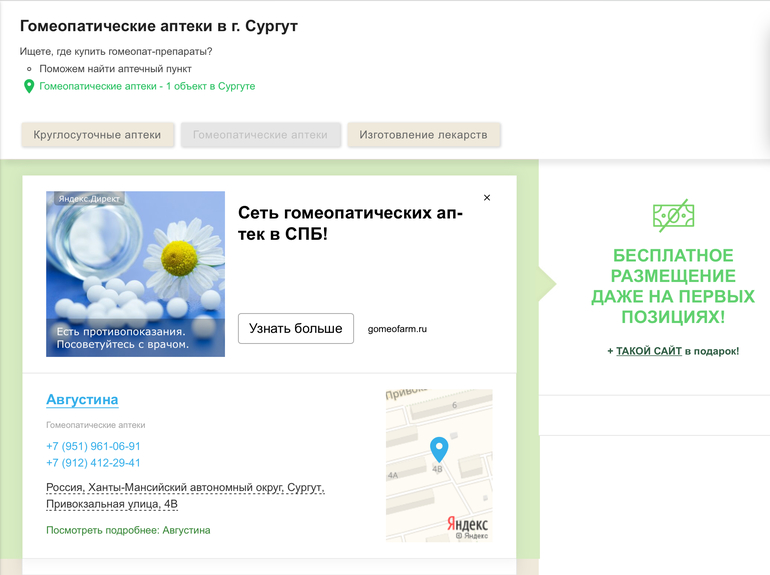This screenshot has width=770, height=575.
Task: Click the ad headline about СПБ pharmacies
Action: pos(350,224)
